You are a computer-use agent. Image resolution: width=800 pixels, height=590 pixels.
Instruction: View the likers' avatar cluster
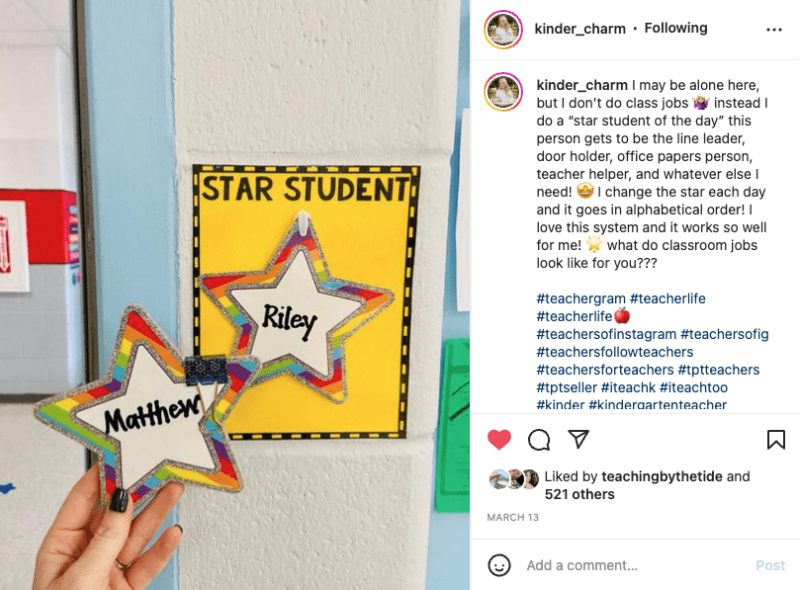[513, 479]
